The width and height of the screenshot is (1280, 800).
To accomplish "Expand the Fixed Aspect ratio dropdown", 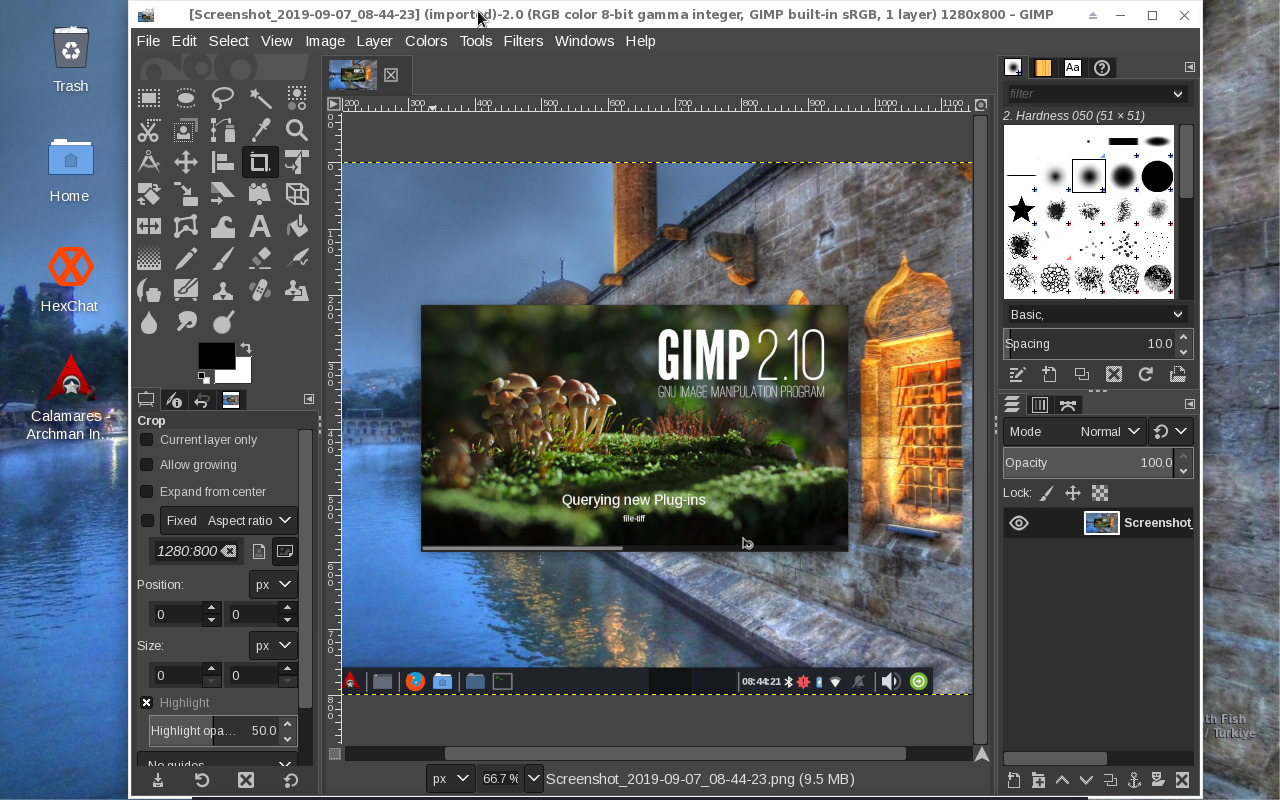I will (x=229, y=520).
